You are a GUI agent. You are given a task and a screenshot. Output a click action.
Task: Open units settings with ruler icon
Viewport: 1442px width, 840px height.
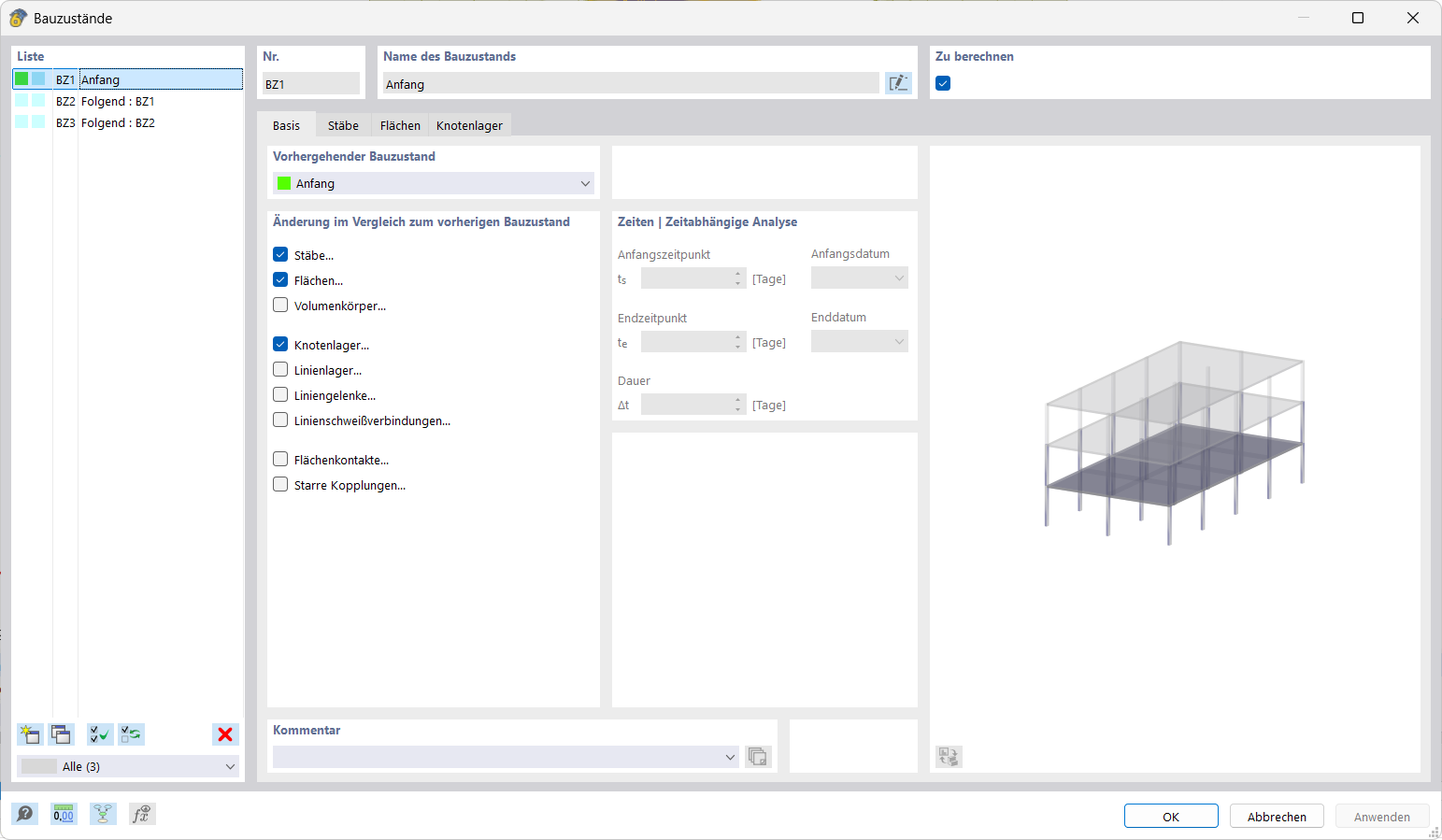pos(63,813)
